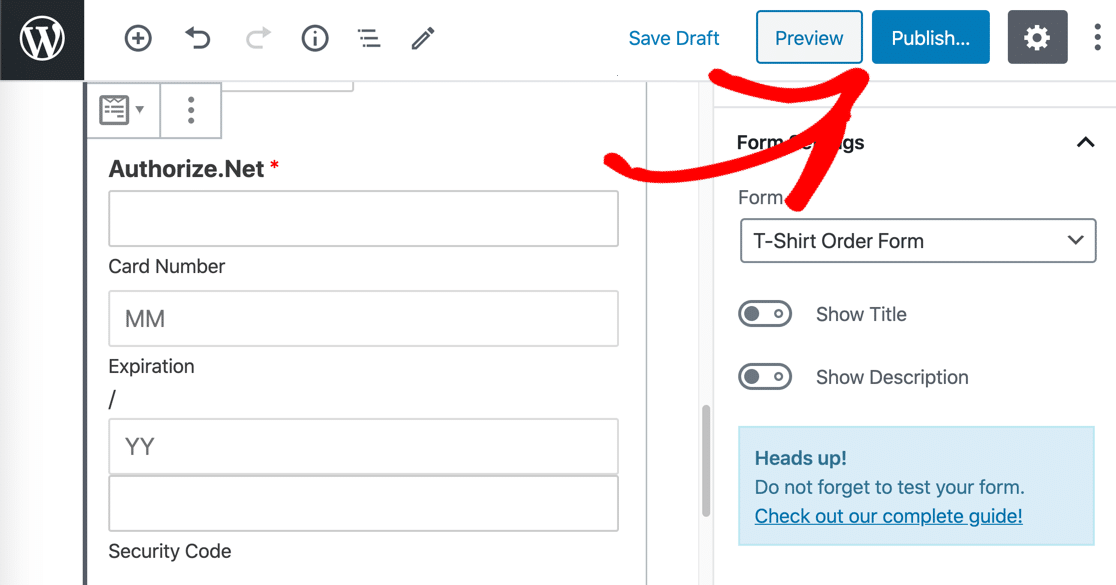Open the more options vertical dots menu
This screenshot has height=585, width=1116.
click(x=1097, y=39)
